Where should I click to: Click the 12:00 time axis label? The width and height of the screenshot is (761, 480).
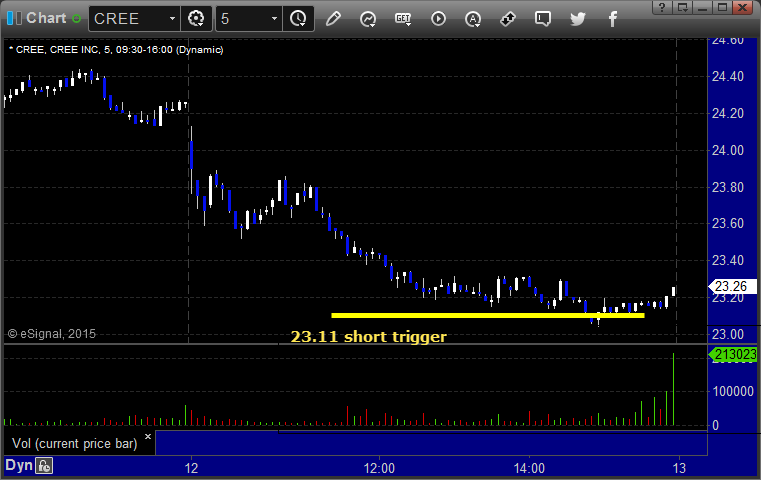tap(379, 468)
